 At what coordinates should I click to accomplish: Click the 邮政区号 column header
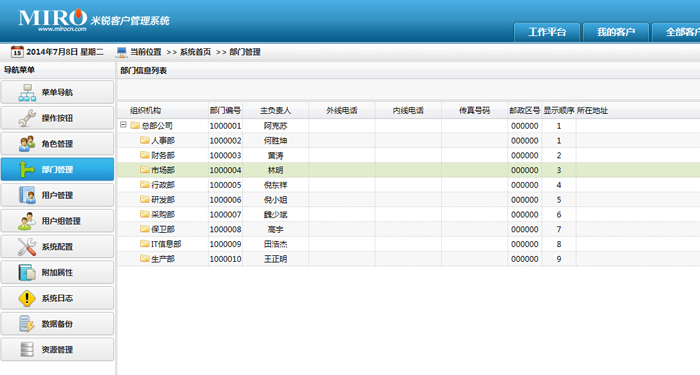525,110
